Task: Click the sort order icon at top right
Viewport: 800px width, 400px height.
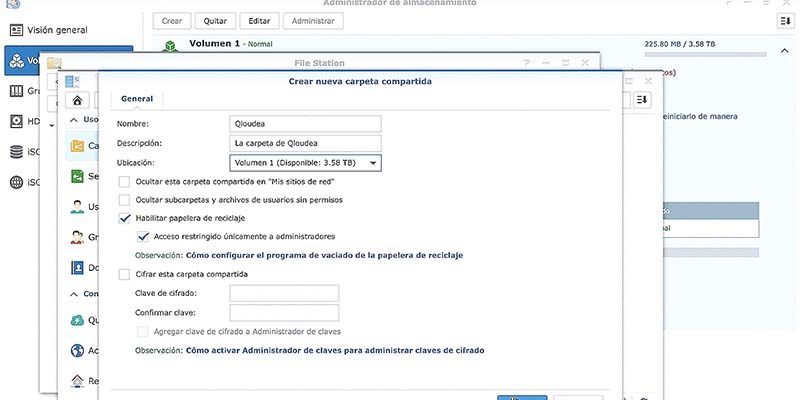Action: 785,21
